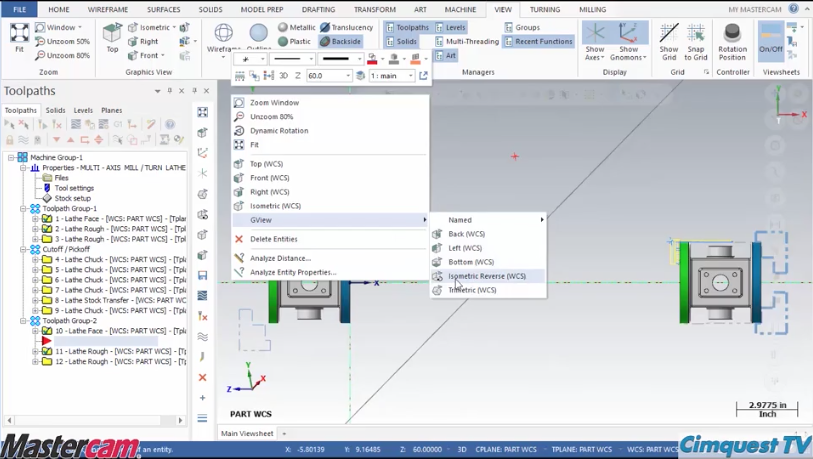Switch to the Solids manager tab

(55, 110)
